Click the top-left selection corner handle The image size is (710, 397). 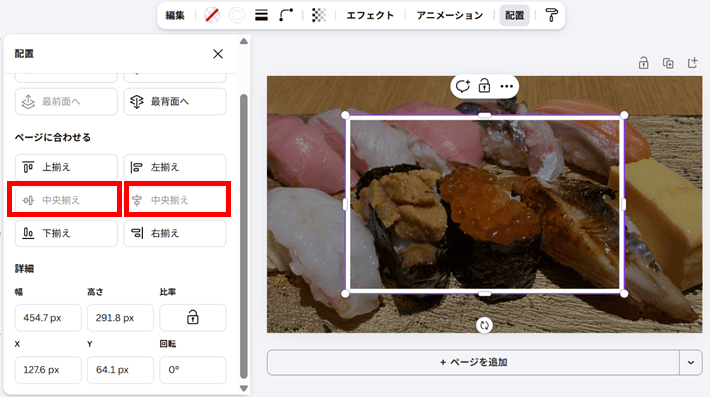[x=345, y=115]
